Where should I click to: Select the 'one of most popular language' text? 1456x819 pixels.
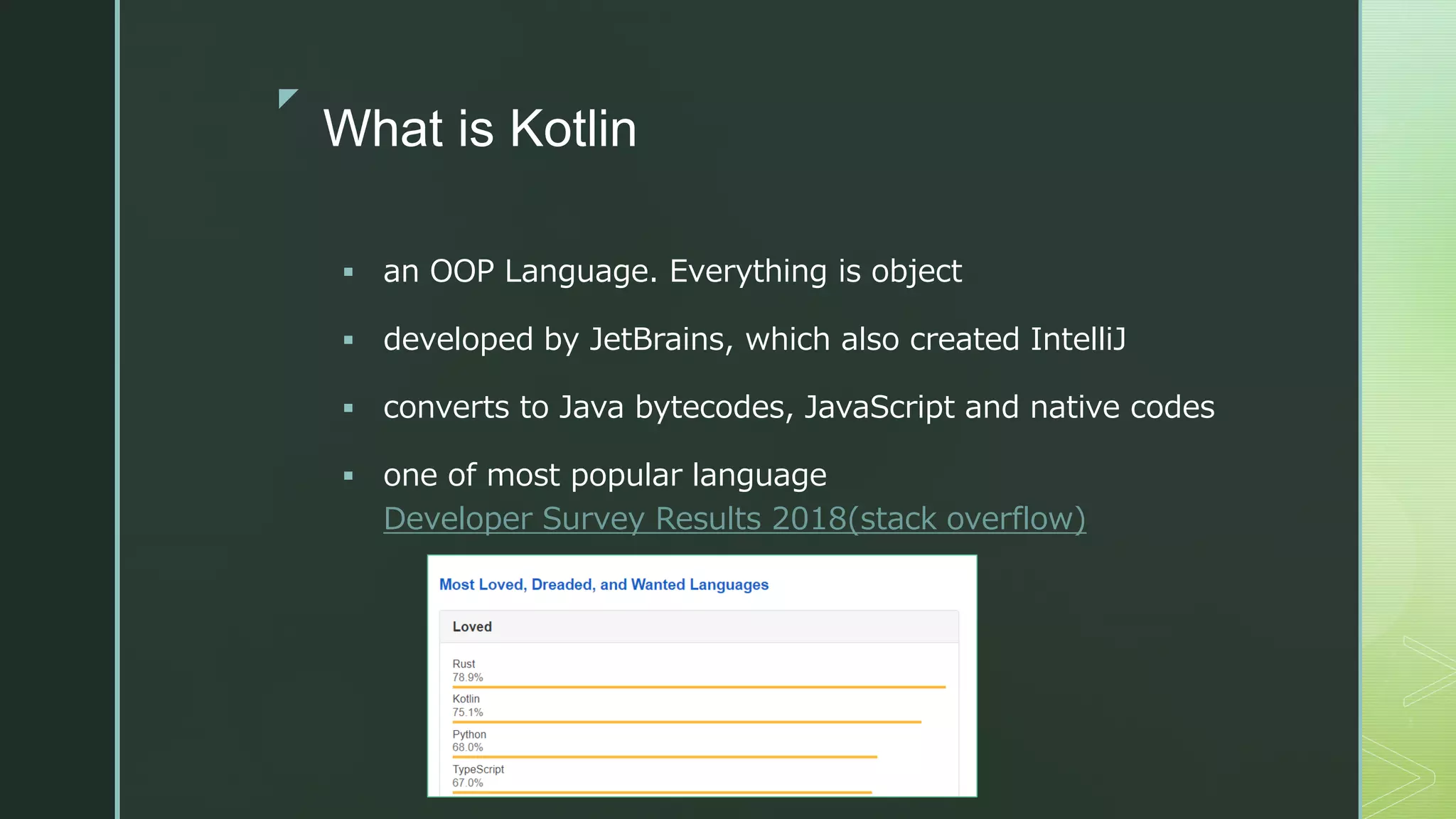(604, 476)
